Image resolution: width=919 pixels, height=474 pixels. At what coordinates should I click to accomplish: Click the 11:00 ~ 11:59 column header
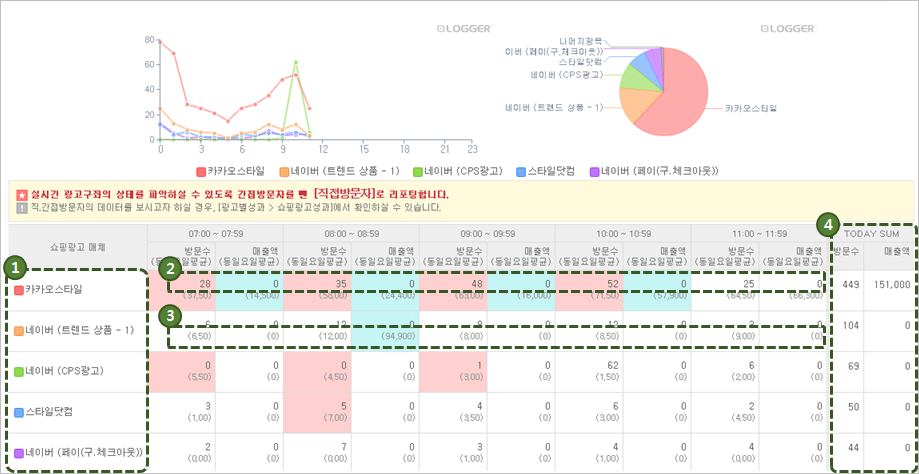tap(759, 233)
